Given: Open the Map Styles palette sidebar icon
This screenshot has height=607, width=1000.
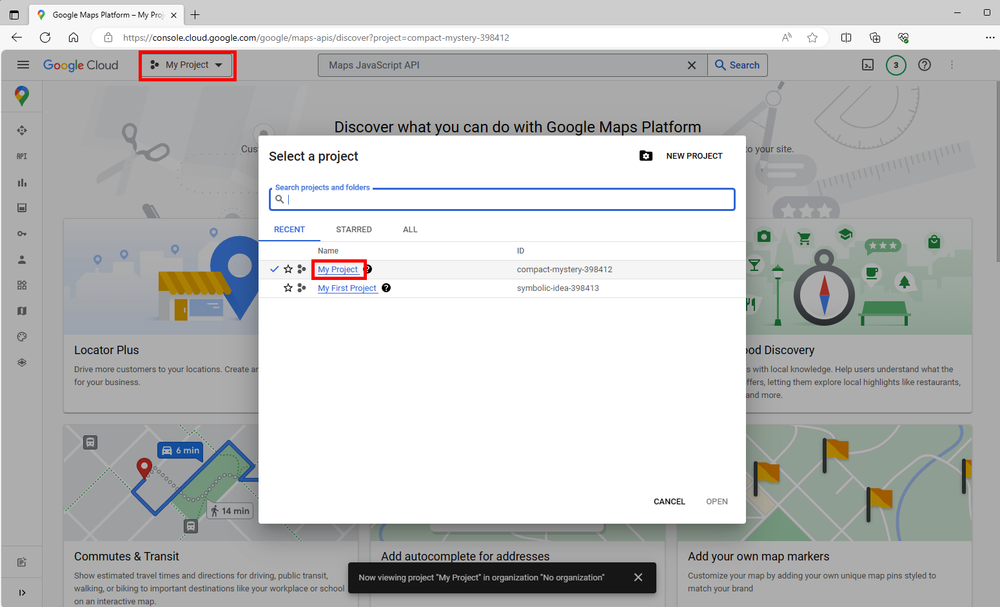Looking at the screenshot, I should (x=22, y=337).
